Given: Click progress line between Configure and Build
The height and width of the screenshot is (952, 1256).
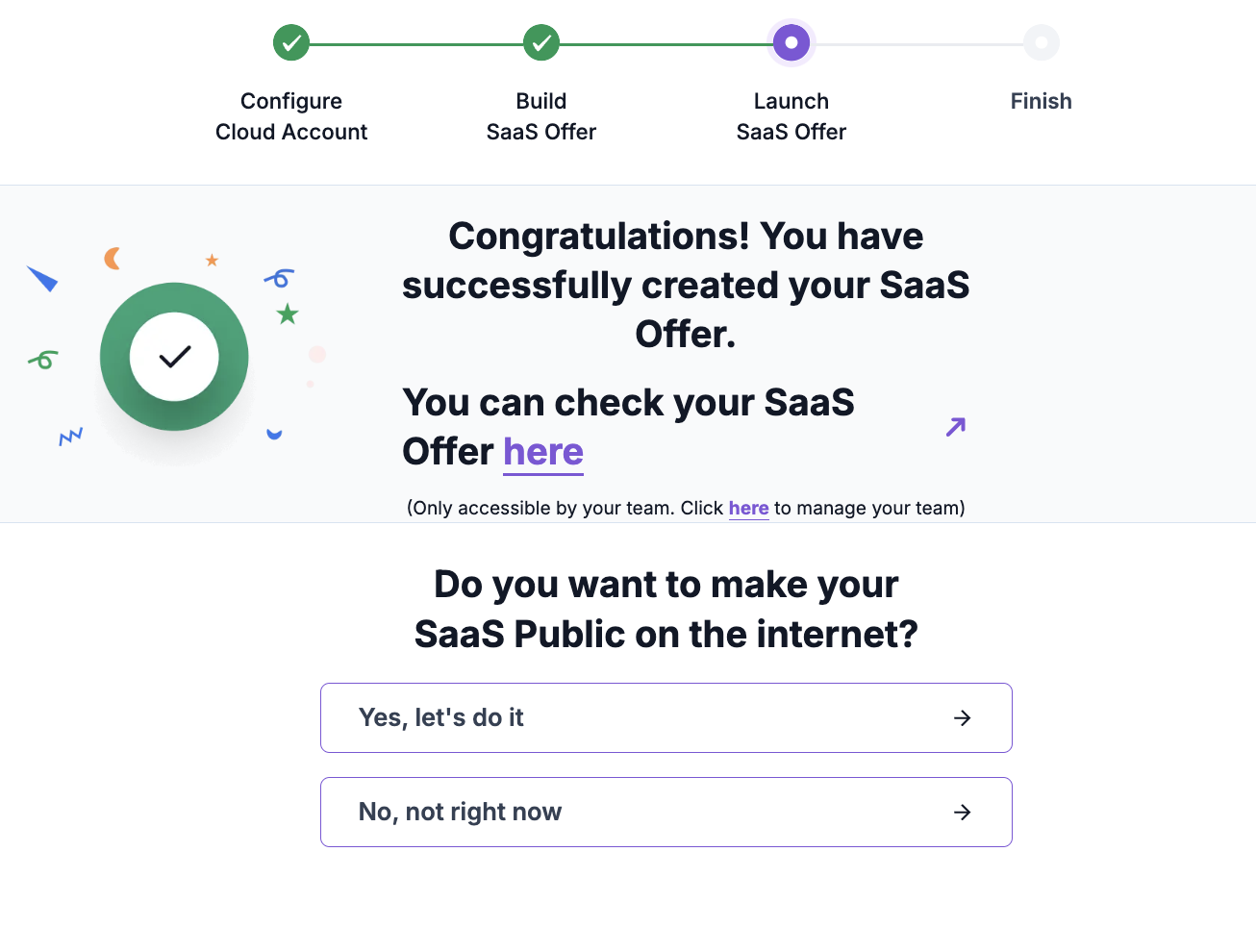Looking at the screenshot, I should coord(416,43).
